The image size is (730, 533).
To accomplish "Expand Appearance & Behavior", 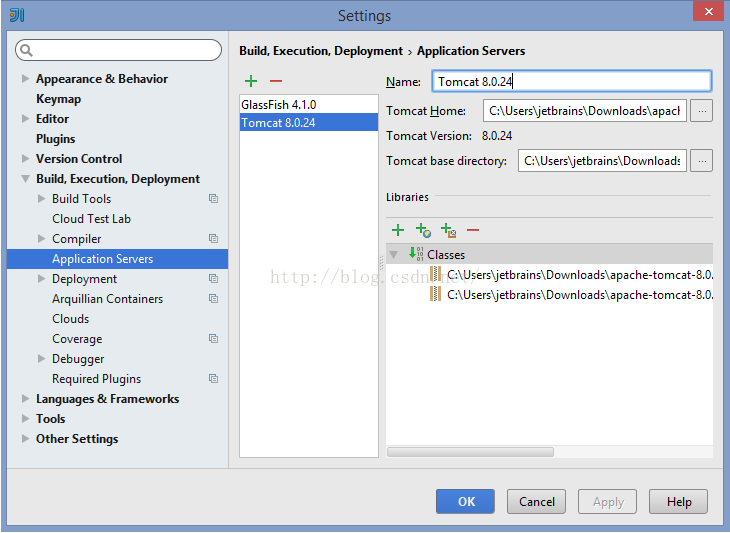I will coord(26,79).
